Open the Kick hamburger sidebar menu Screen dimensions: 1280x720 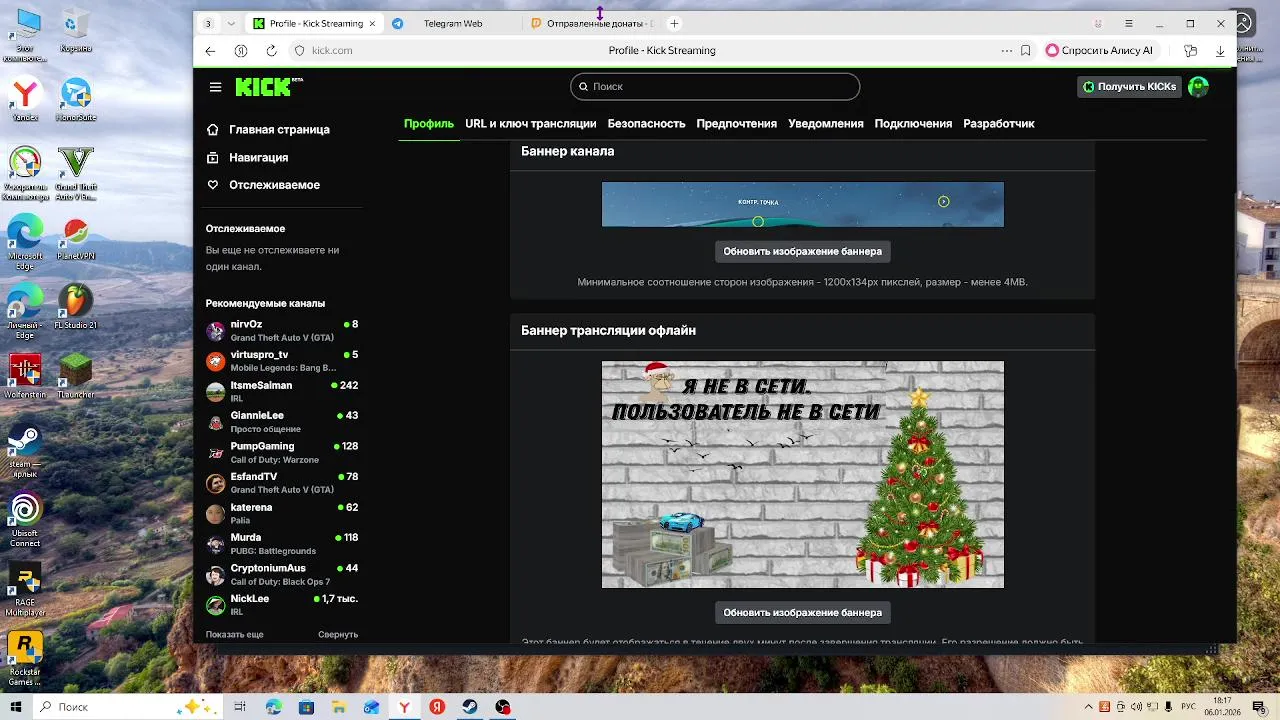(215, 87)
